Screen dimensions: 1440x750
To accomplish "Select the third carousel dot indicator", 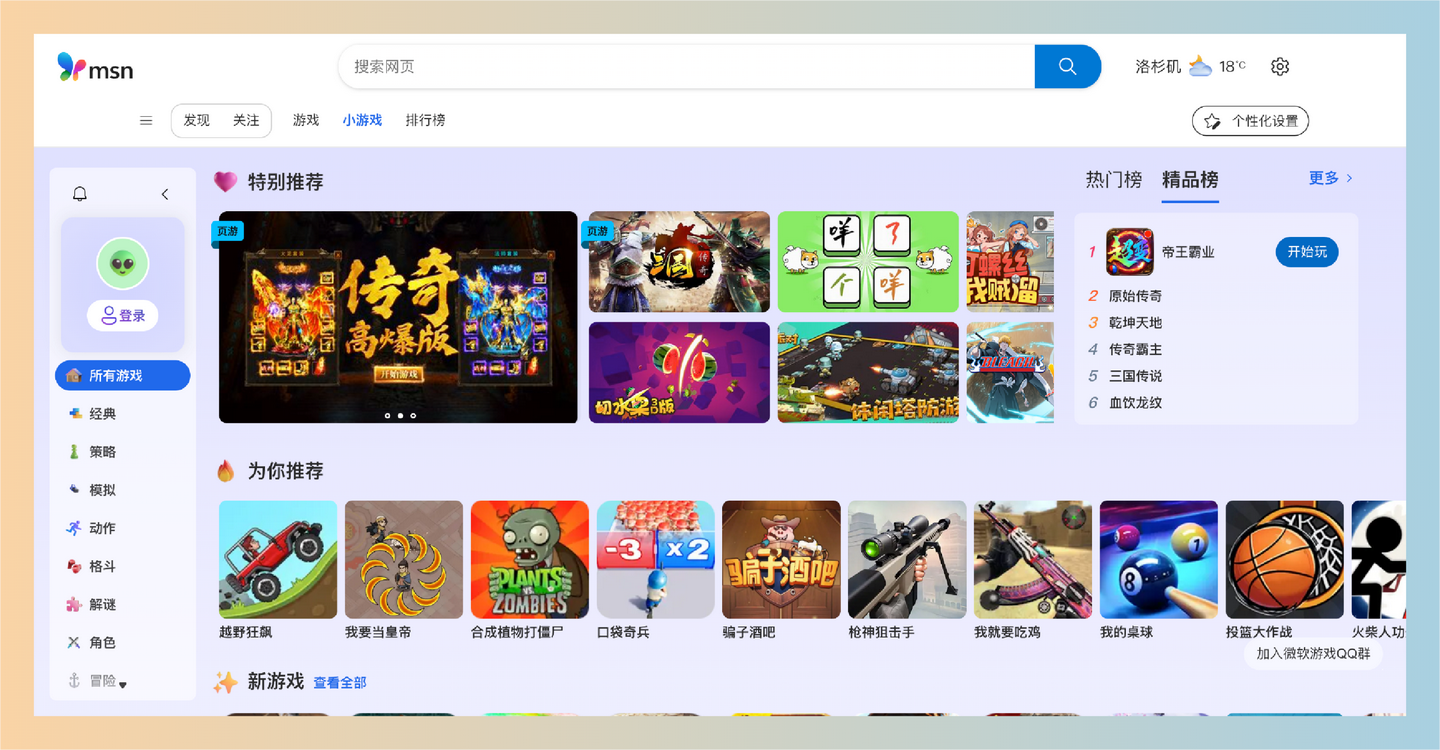I will tap(413, 415).
